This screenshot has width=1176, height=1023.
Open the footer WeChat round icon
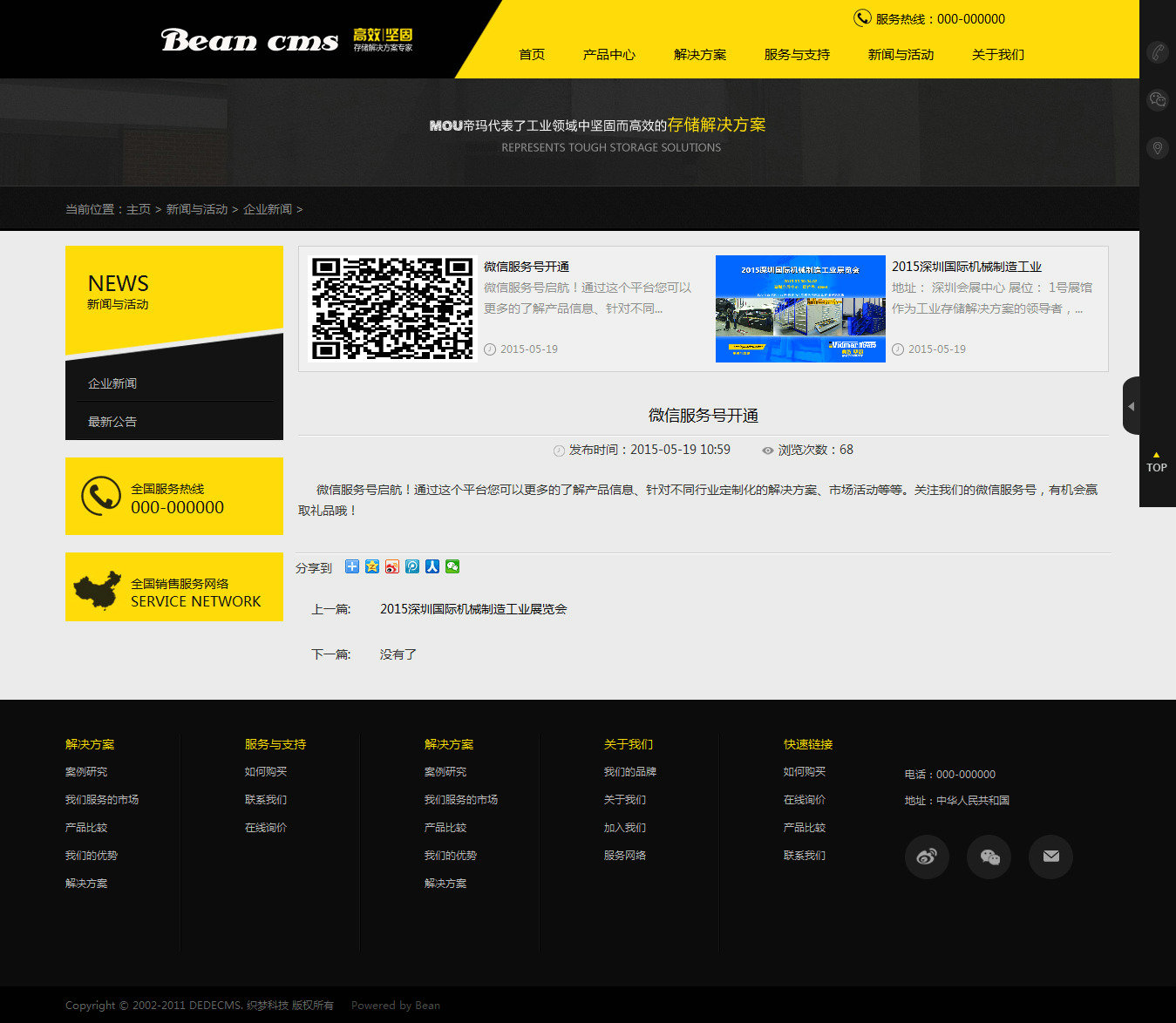click(x=989, y=857)
